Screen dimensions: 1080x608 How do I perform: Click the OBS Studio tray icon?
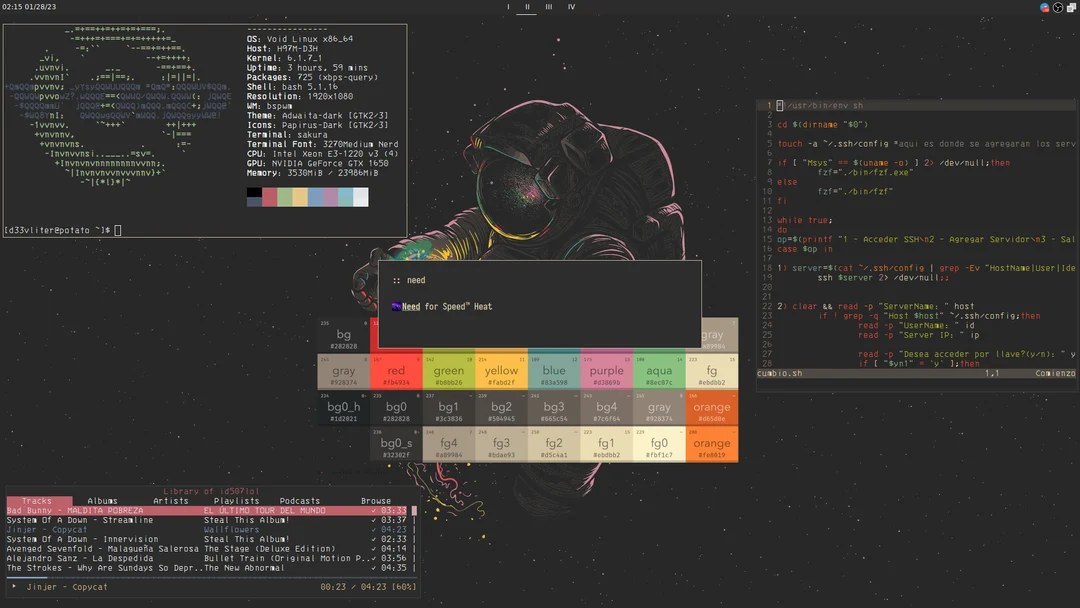(1057, 7)
